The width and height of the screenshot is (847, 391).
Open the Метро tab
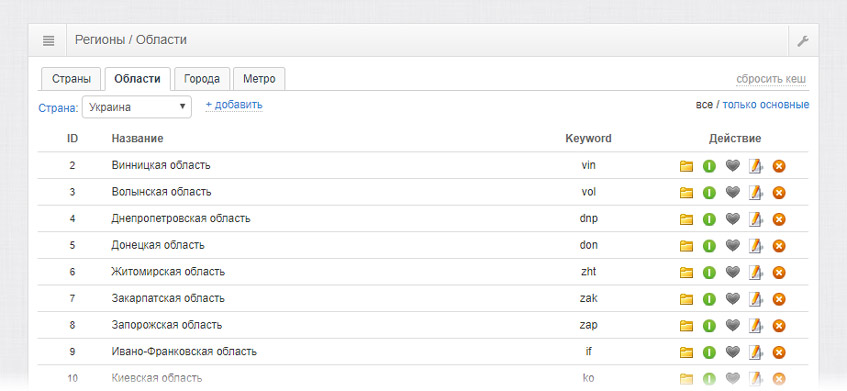(x=259, y=79)
